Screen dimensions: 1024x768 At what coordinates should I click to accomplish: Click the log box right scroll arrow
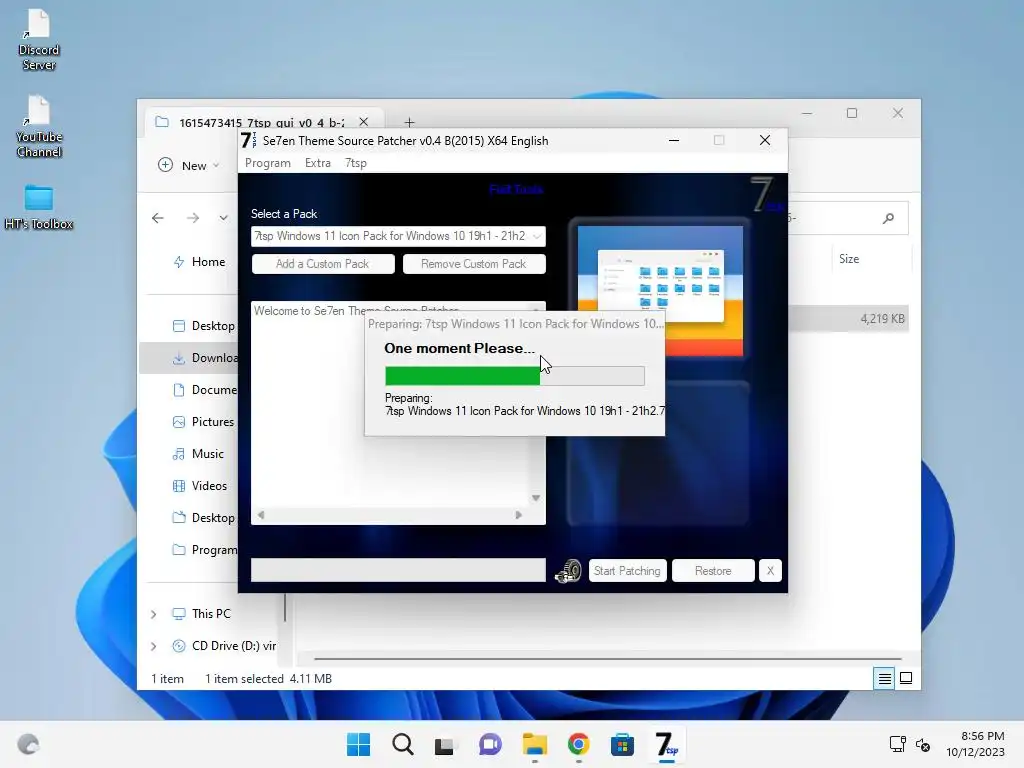[519, 515]
